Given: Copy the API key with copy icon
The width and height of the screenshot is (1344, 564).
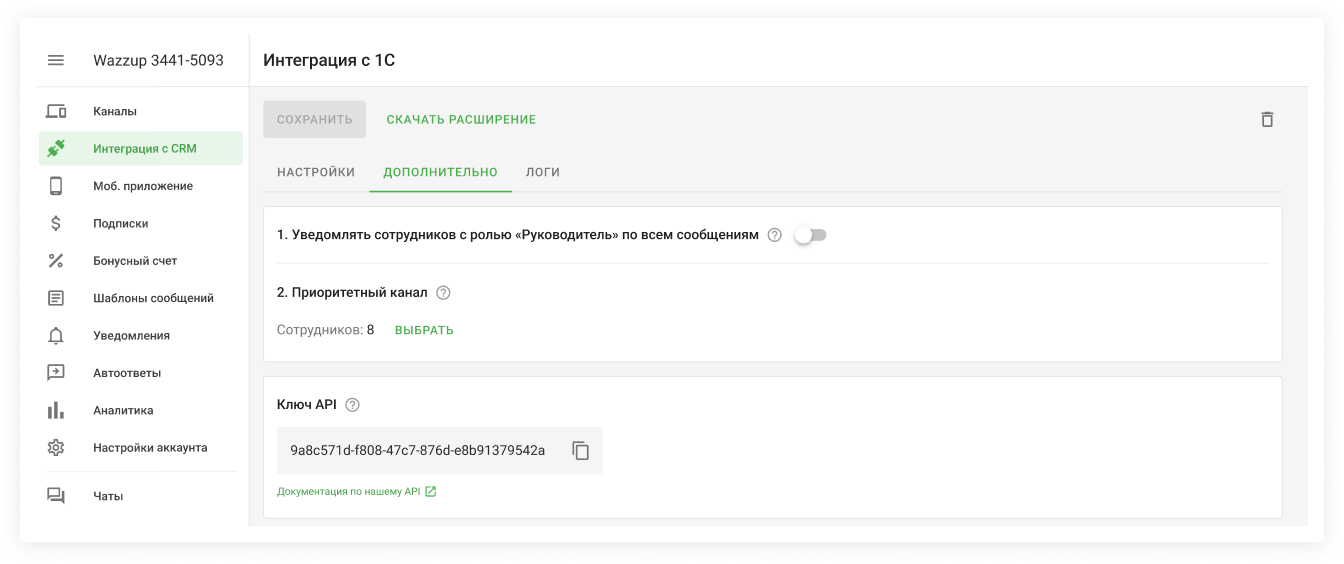Looking at the screenshot, I should click(x=581, y=450).
